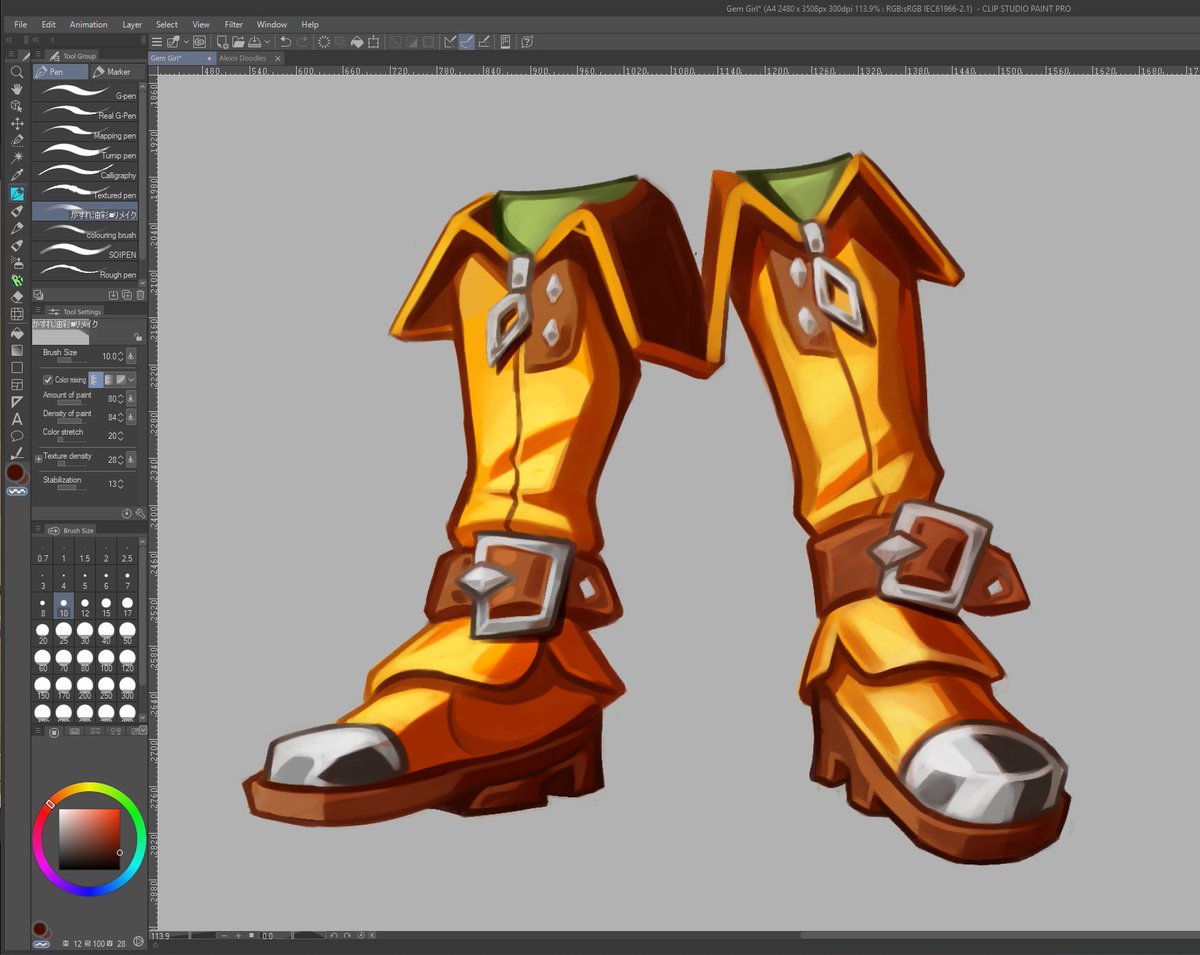Select the Correct line tool
The image size is (1200, 955).
[17, 453]
